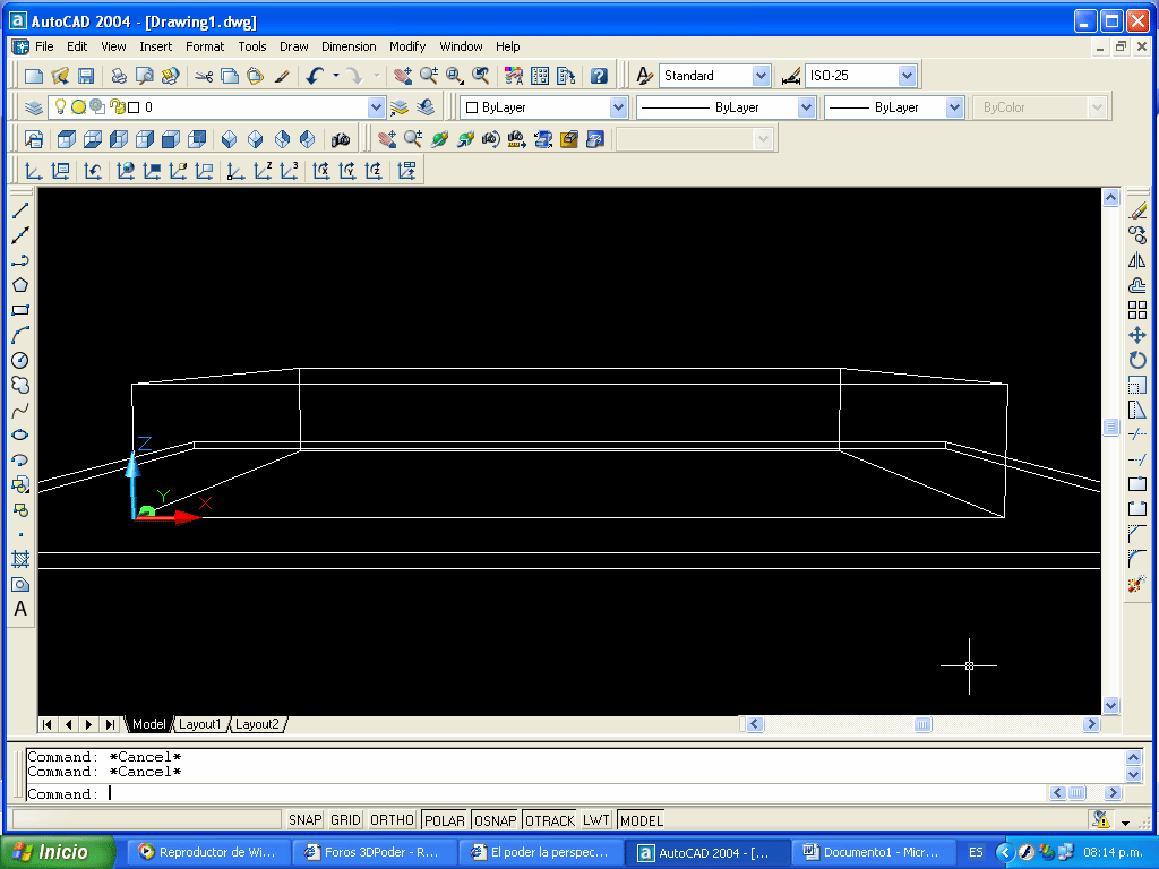Open the Undo history dropdown arrow
The image size is (1159, 869).
pyautogui.click(x=336, y=75)
